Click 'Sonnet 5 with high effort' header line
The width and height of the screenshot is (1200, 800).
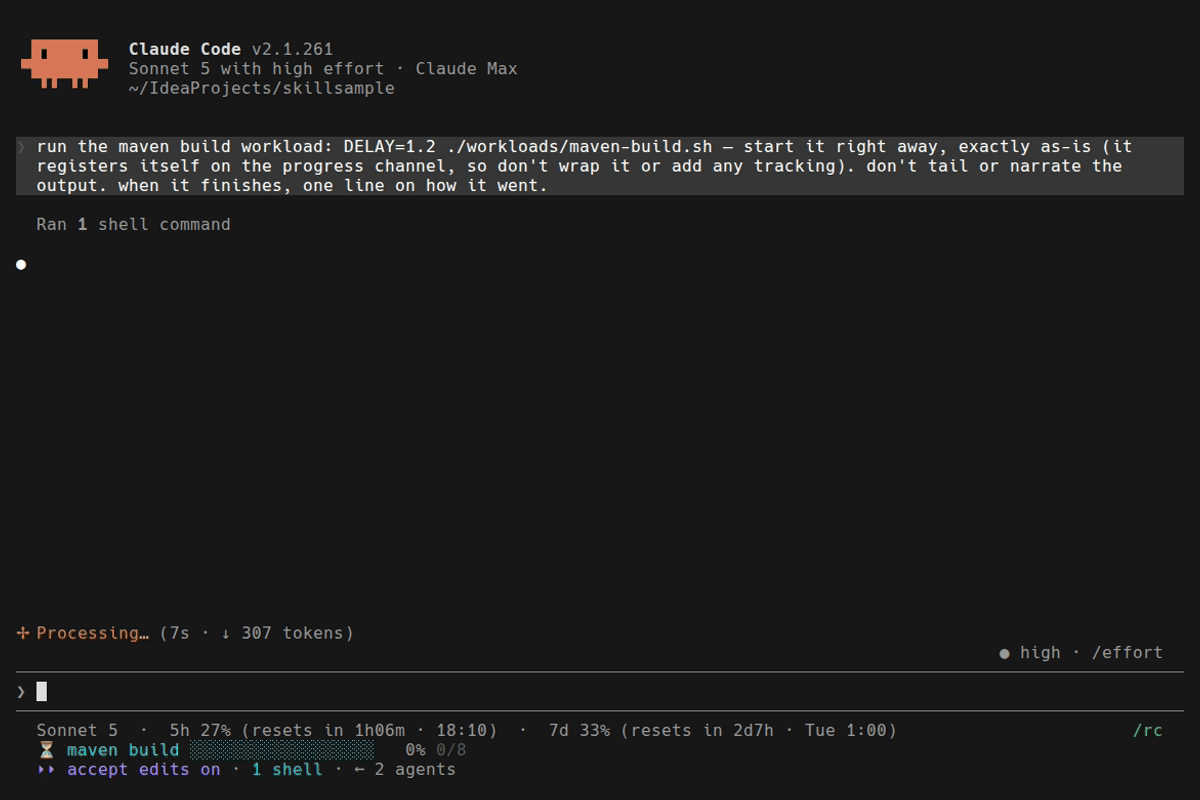click(256, 69)
